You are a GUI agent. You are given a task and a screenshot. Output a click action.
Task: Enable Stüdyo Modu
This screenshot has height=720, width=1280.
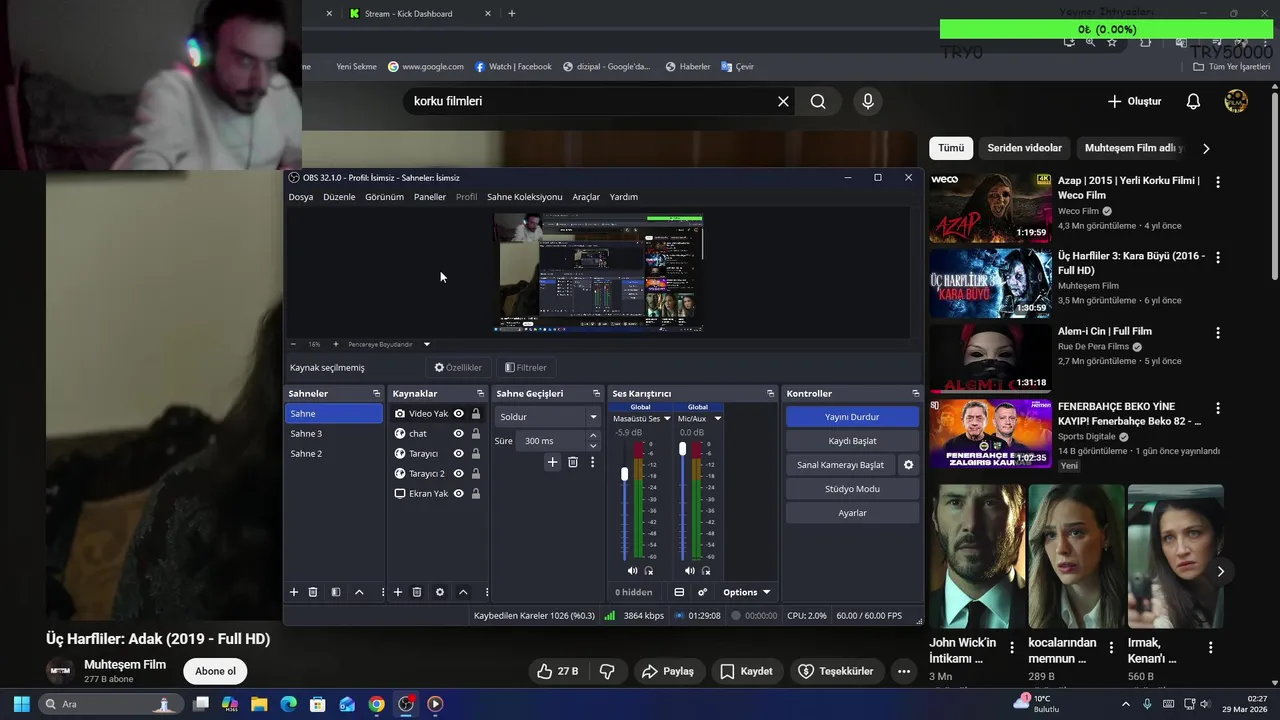coord(852,489)
